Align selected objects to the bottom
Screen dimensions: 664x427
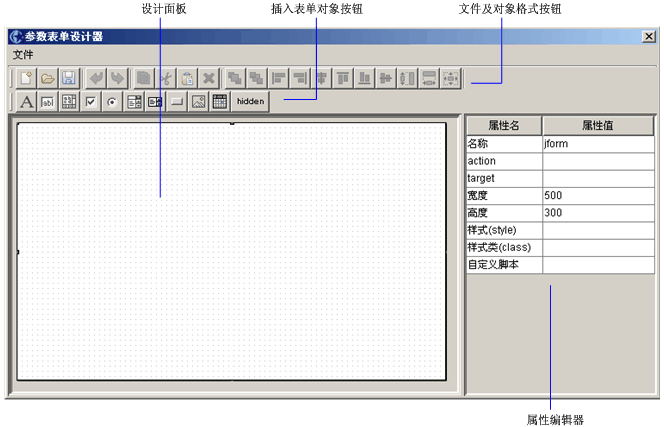tap(364, 78)
